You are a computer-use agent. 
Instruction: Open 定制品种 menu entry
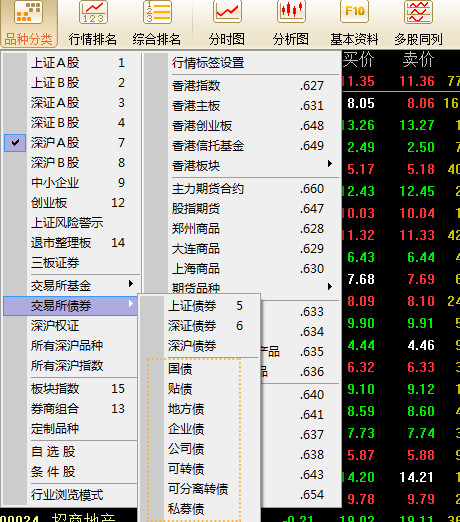[71, 429]
